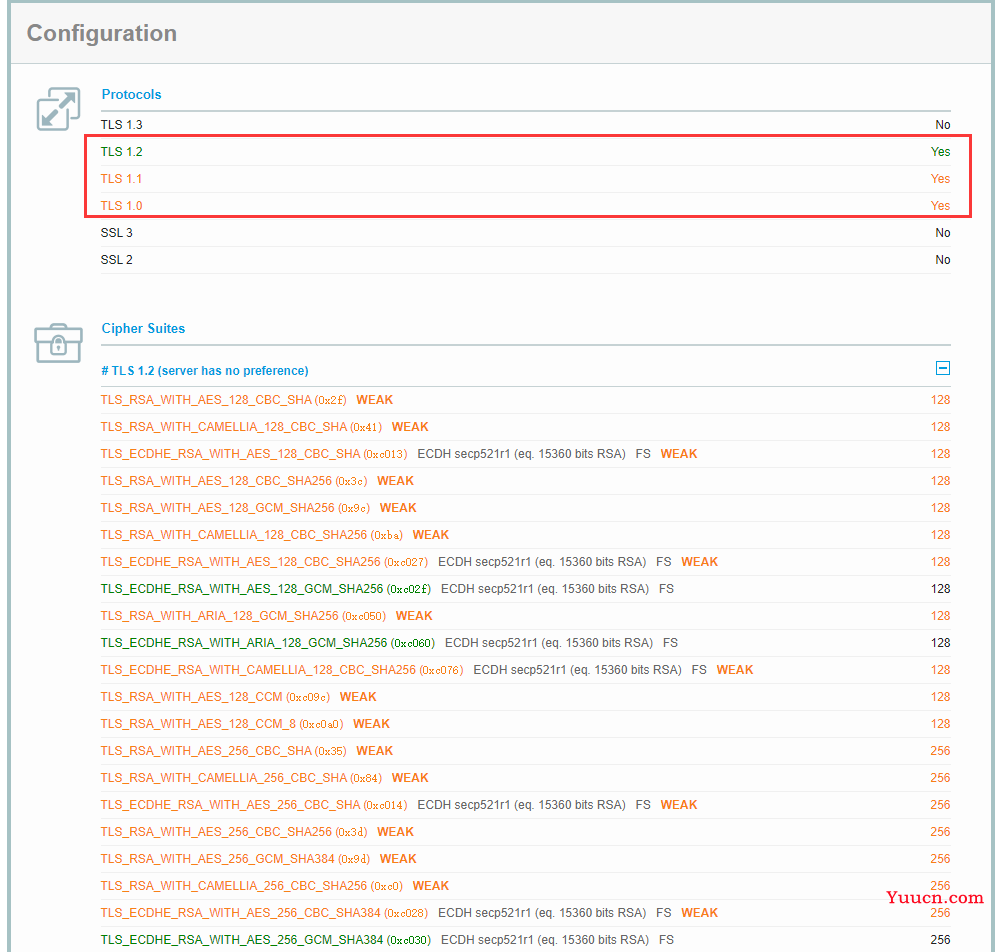Collapse the TLS 1.2 cipher suites list
The width and height of the screenshot is (996, 952).
point(943,368)
